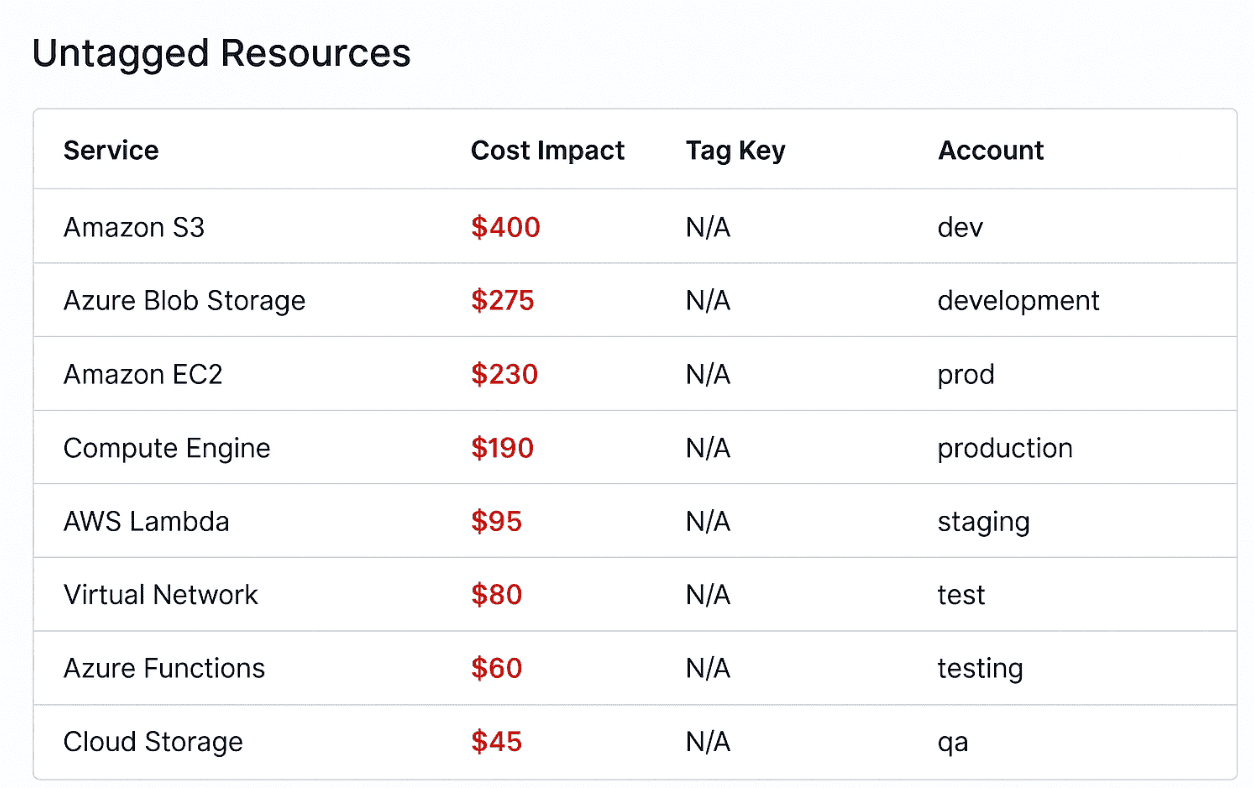Click the dev account cell

960,227
